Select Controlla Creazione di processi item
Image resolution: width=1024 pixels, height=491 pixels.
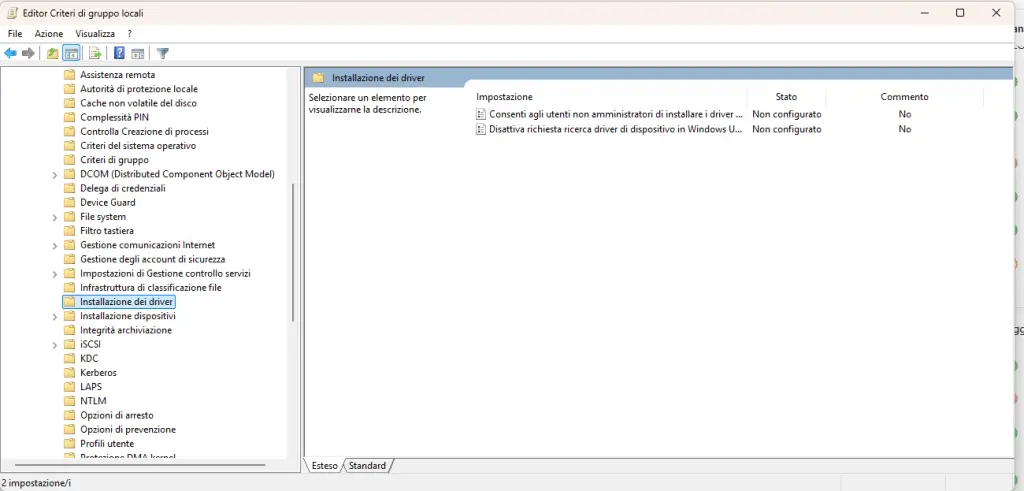point(144,131)
